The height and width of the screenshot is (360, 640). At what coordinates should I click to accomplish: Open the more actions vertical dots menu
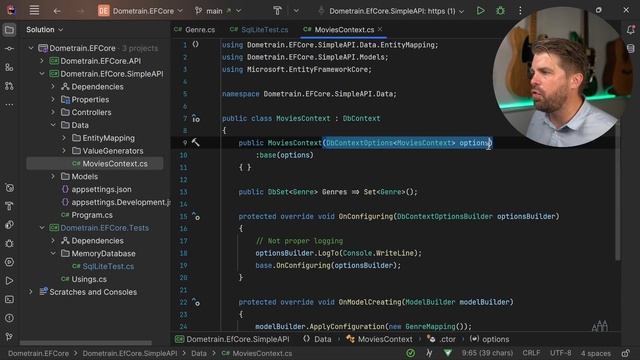[x=520, y=11]
